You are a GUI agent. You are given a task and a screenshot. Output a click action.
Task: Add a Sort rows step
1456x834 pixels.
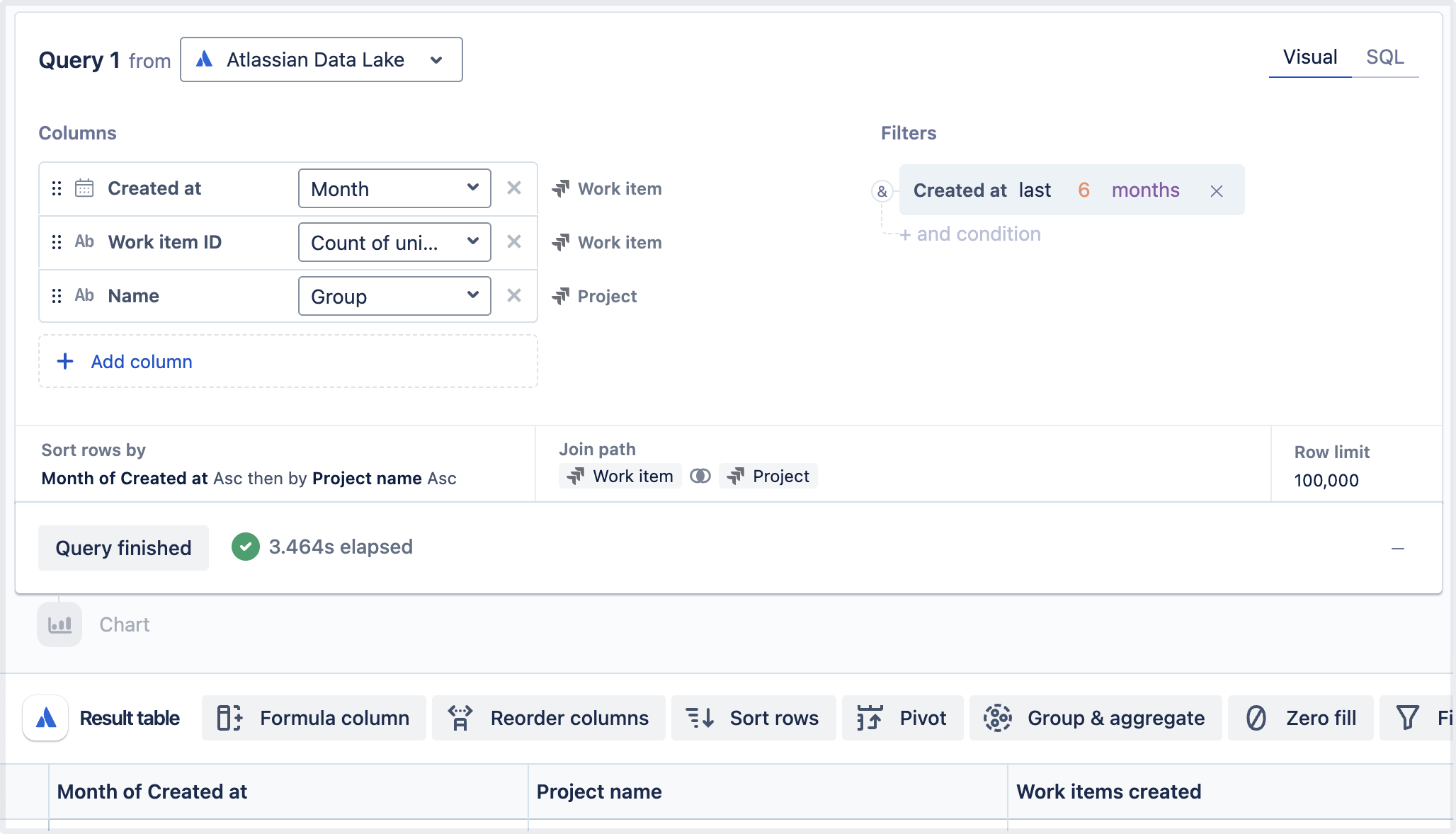[753, 718]
